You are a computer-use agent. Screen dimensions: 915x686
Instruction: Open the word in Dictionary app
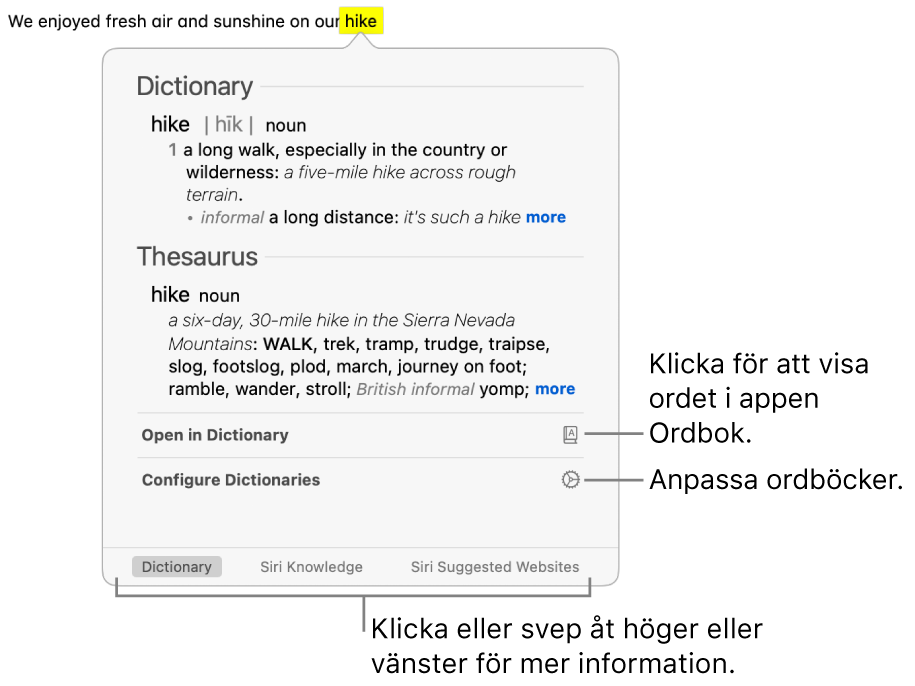click(360, 435)
